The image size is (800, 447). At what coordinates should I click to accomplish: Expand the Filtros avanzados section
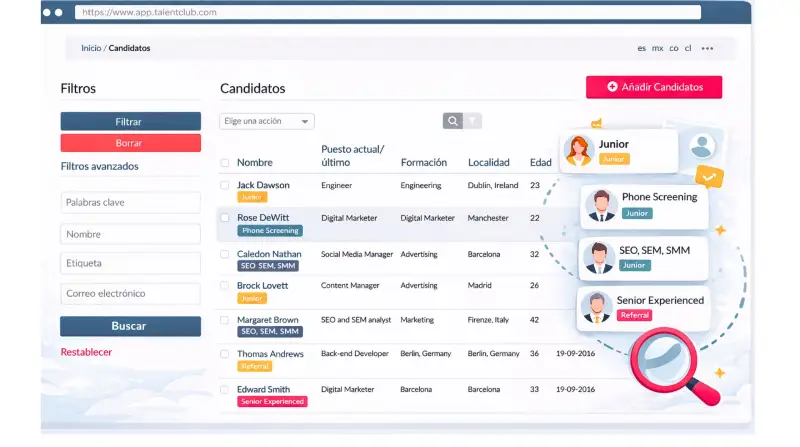100,166
